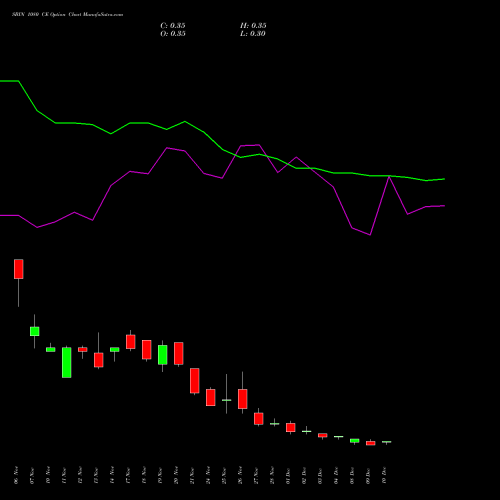Select the '14 Nov' date label
Screen dimensions: 500x500
coord(112,475)
